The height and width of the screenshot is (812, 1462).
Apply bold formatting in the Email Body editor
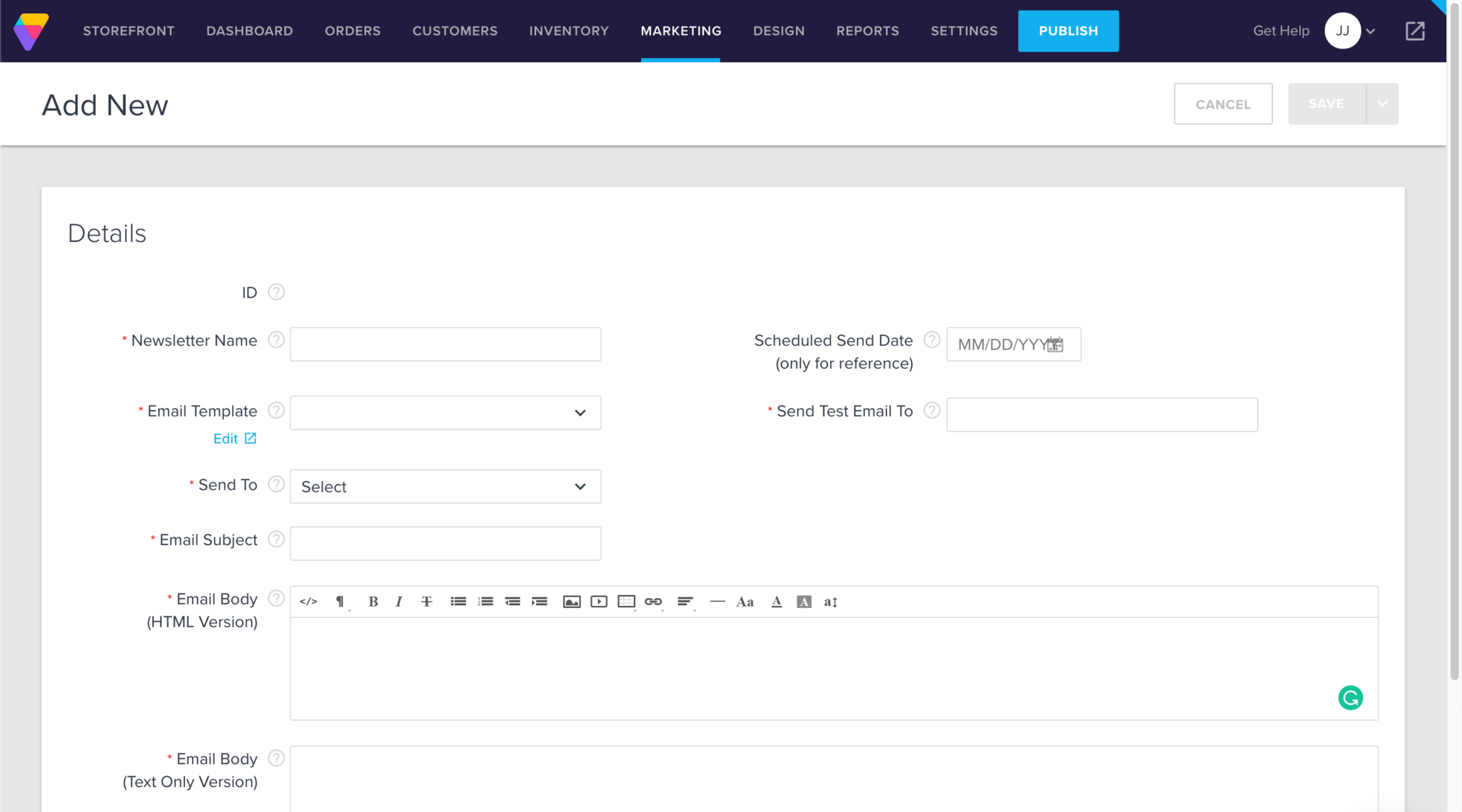click(373, 602)
